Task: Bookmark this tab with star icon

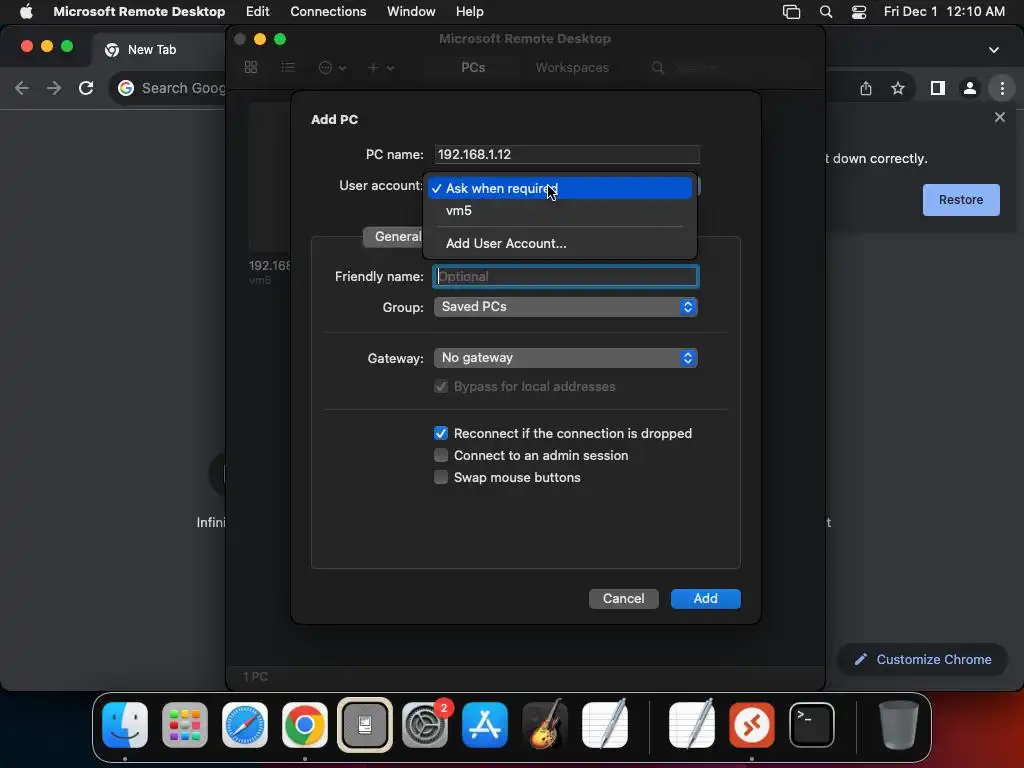Action: (x=898, y=88)
